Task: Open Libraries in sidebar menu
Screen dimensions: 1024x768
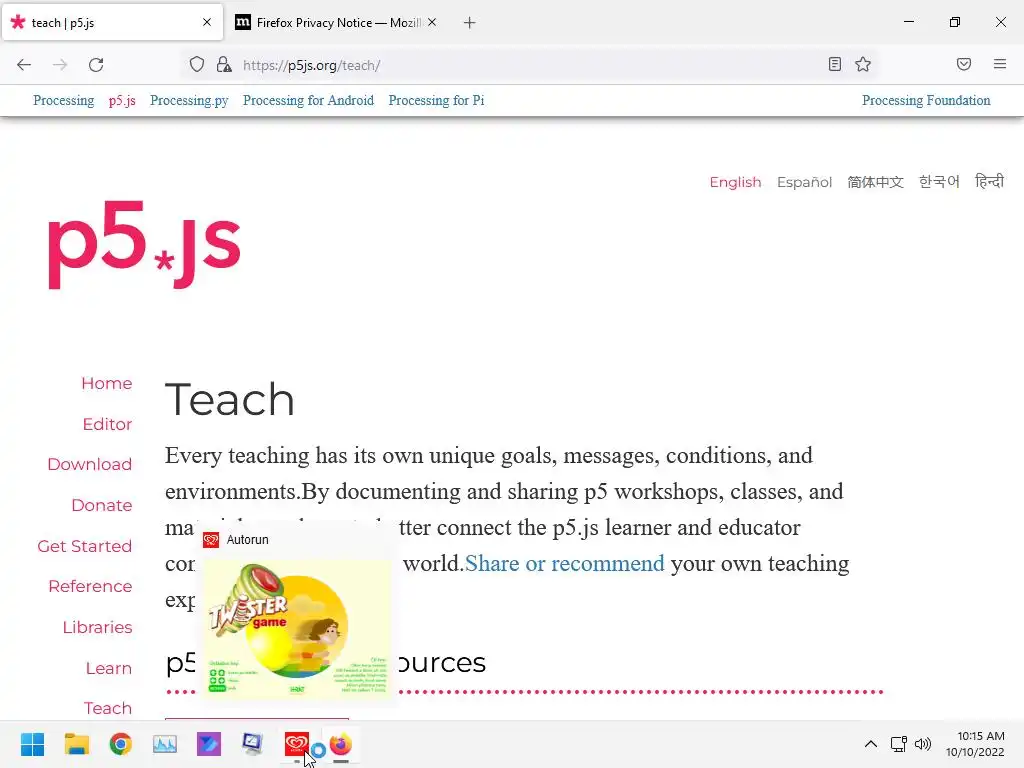Action: point(97,628)
